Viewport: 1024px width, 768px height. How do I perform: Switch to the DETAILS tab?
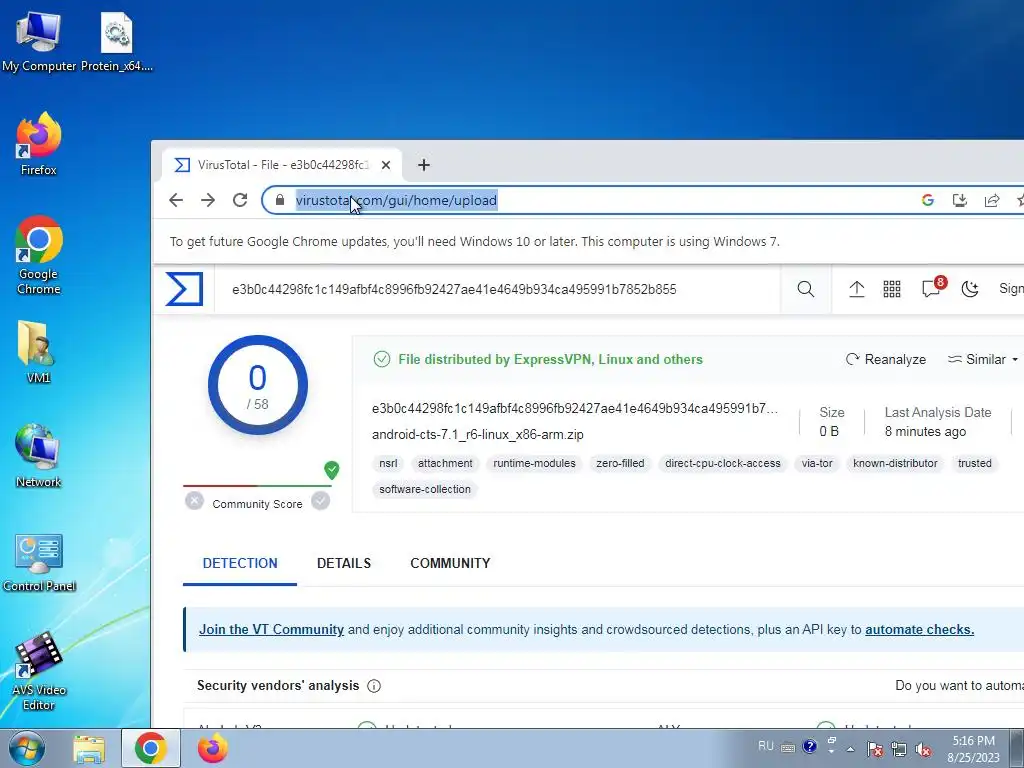click(x=344, y=563)
